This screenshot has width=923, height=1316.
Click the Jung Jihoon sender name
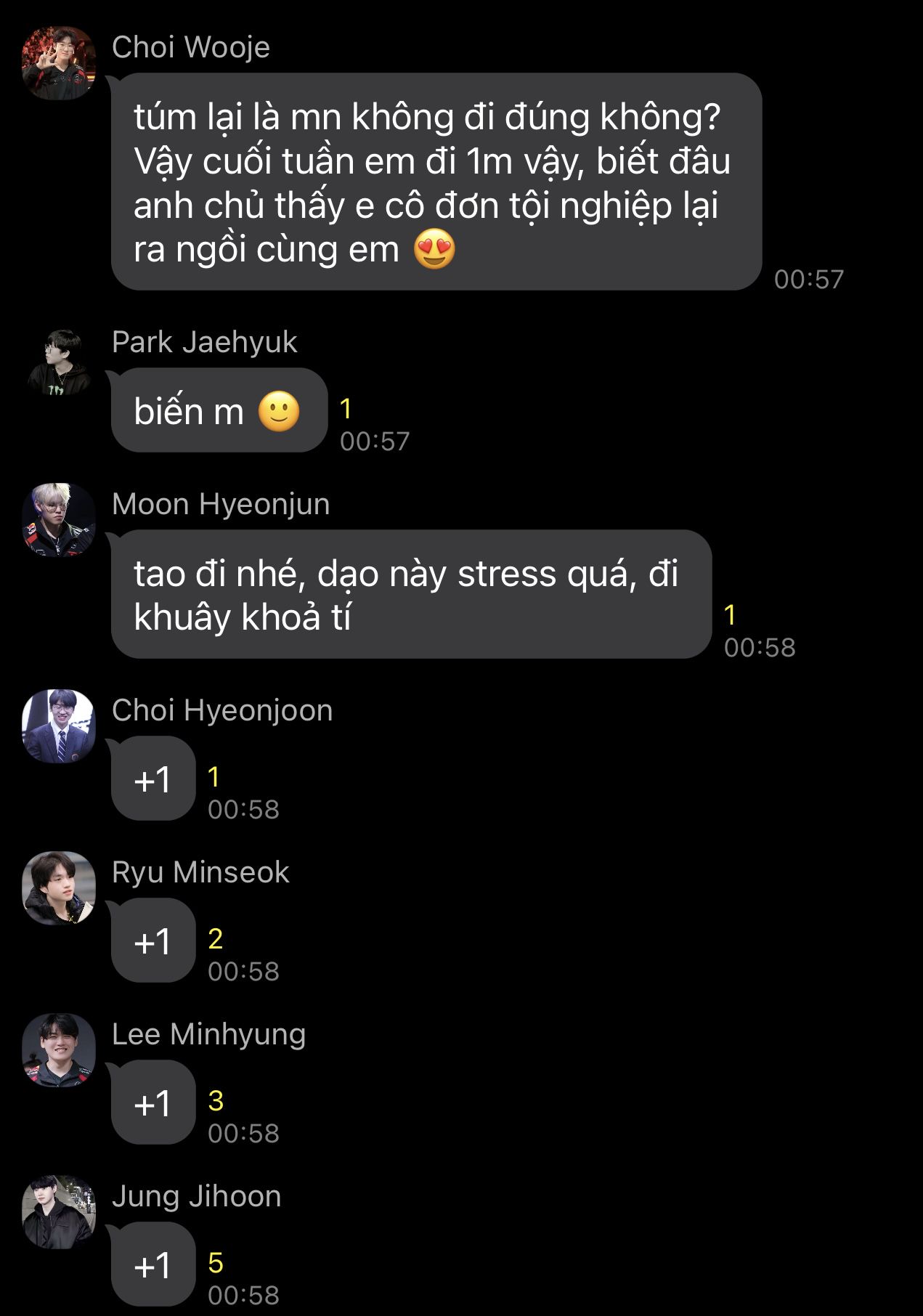[197, 1196]
